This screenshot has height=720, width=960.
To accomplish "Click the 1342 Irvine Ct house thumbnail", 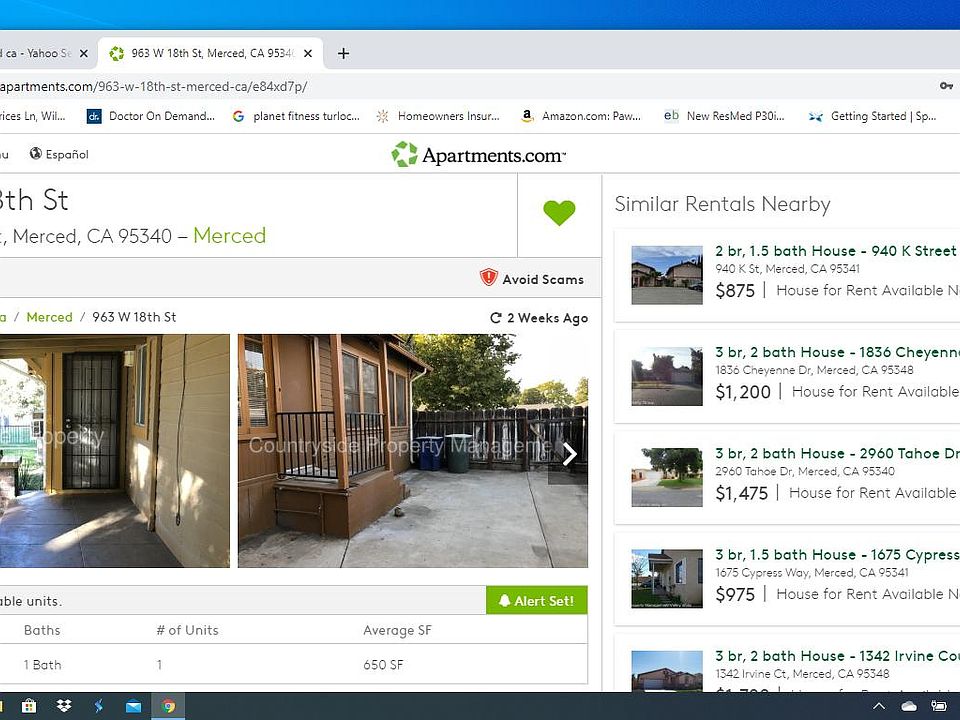I will click(x=667, y=671).
